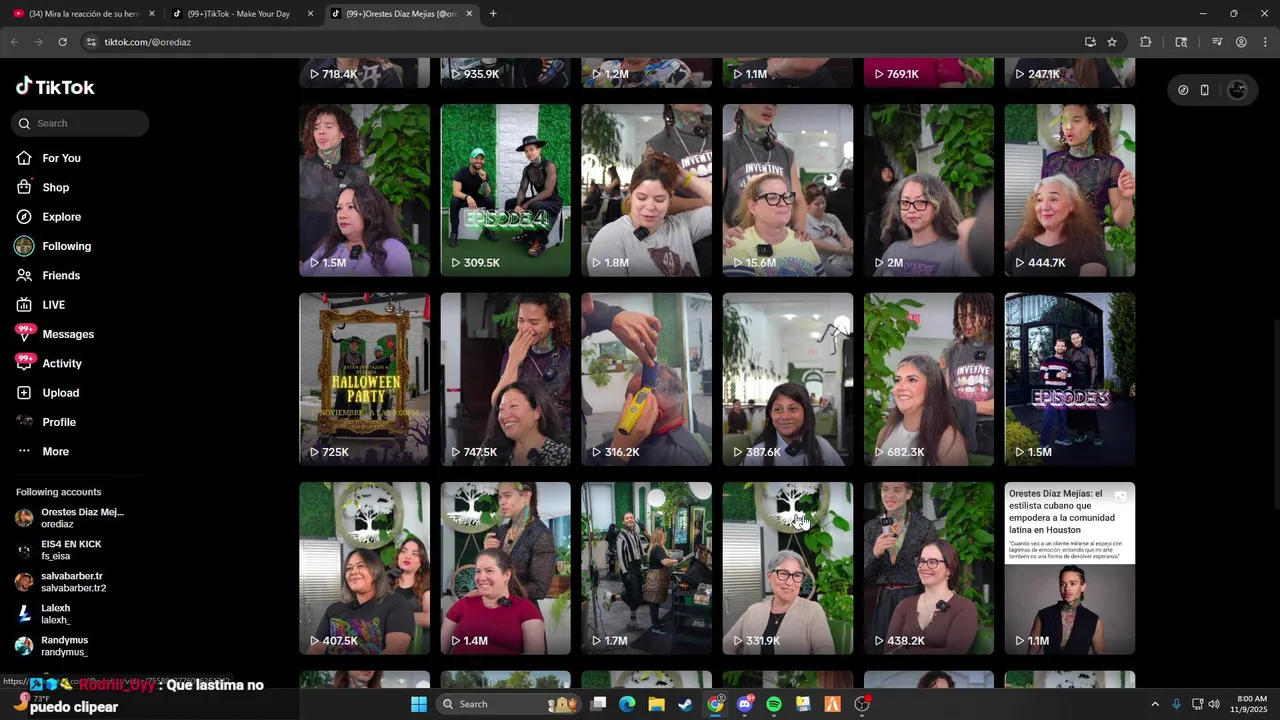
Task: Open the LIVE icon in sidebar
Action: [24, 305]
